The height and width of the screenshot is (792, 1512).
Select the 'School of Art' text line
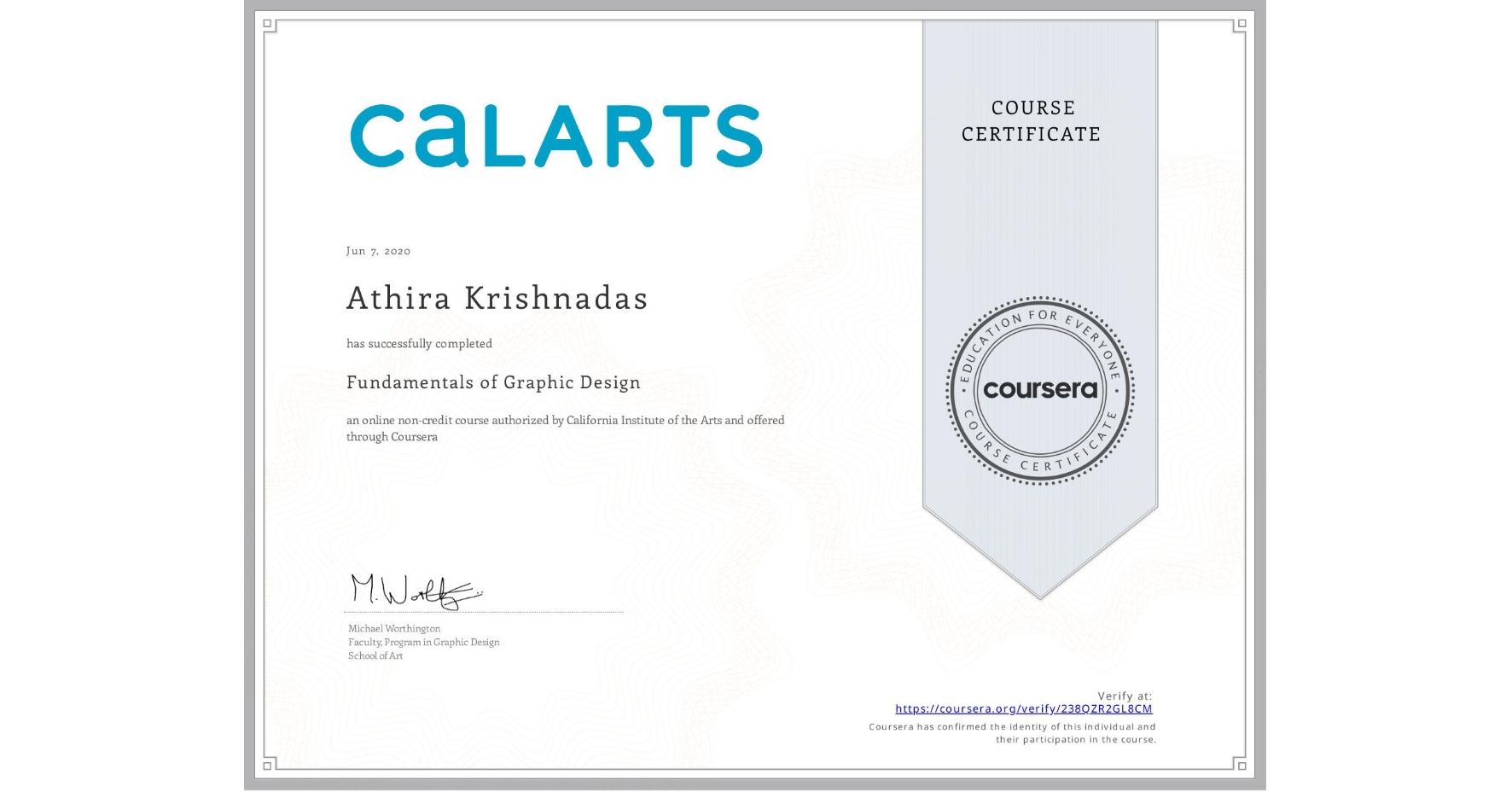pos(374,656)
